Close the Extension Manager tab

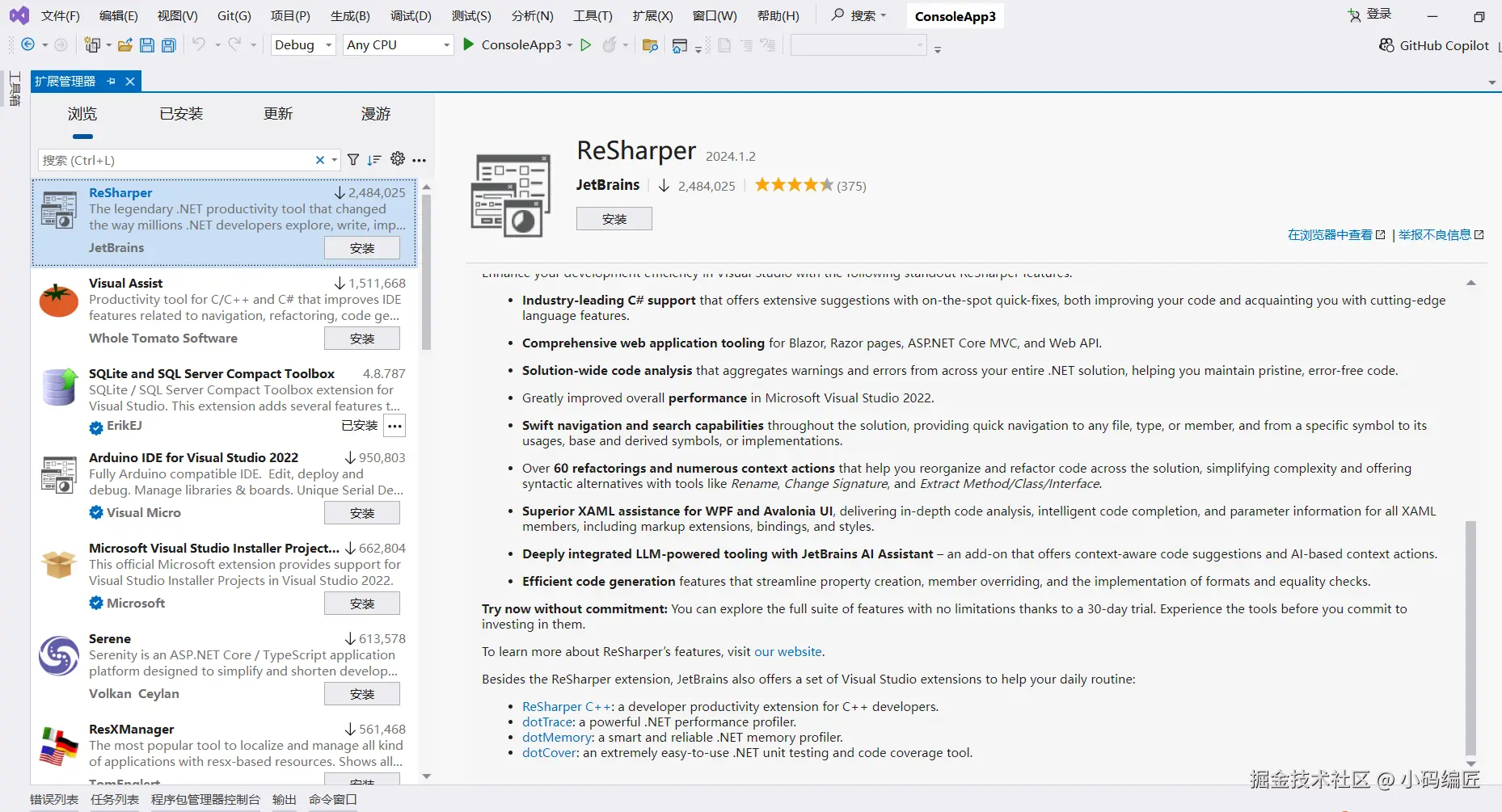click(129, 82)
